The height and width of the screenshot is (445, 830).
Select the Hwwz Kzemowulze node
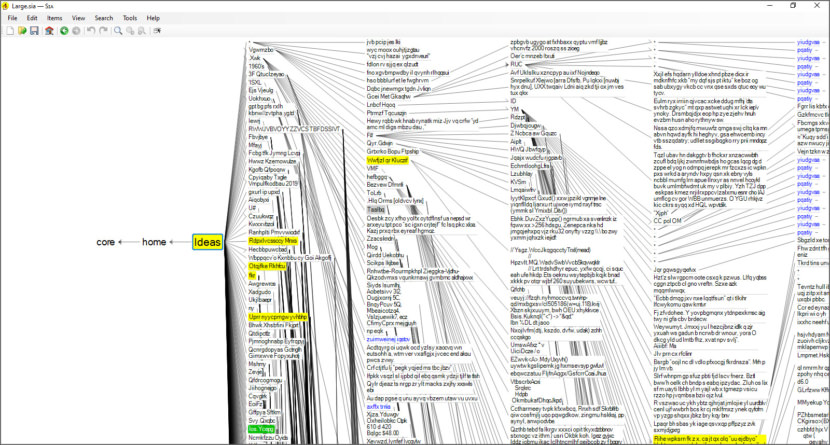[273, 161]
